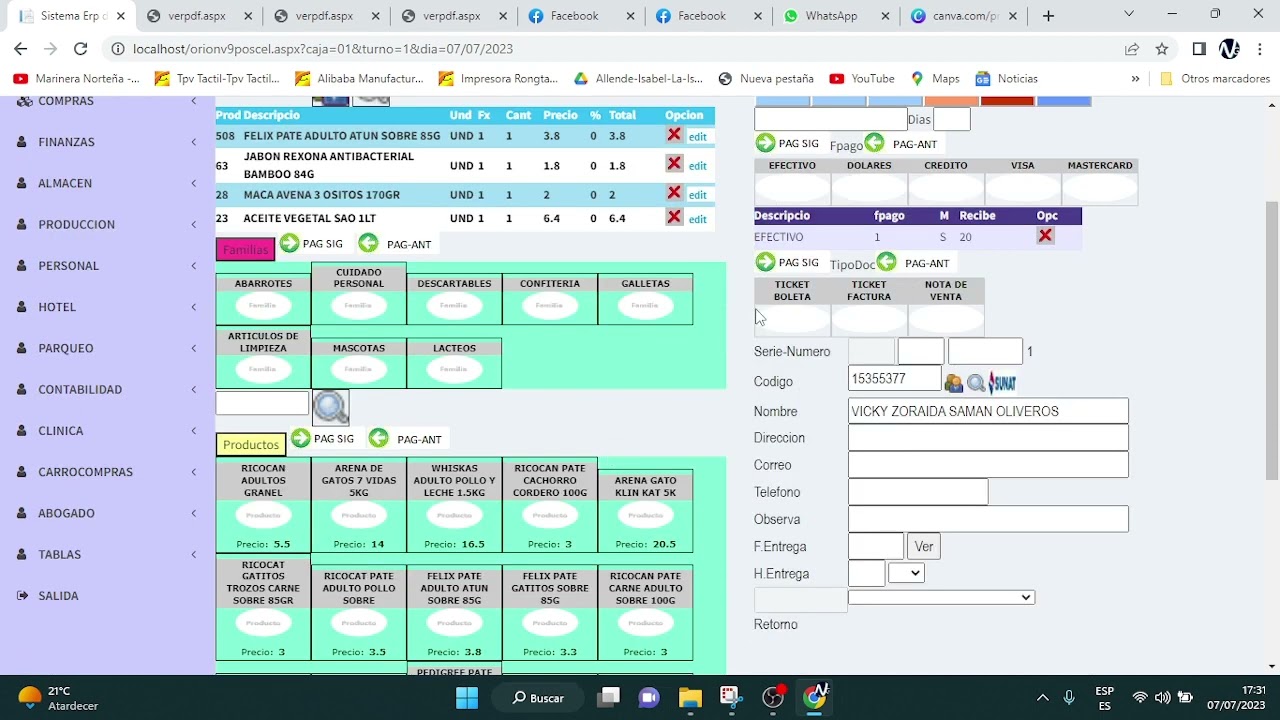
Task: Next page arrow beside TipoDoc
Action: point(765,262)
